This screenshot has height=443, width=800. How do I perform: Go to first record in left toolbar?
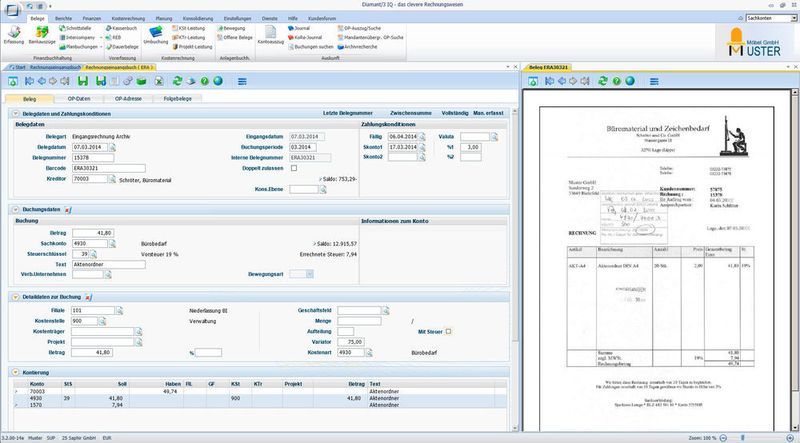[x=30, y=81]
